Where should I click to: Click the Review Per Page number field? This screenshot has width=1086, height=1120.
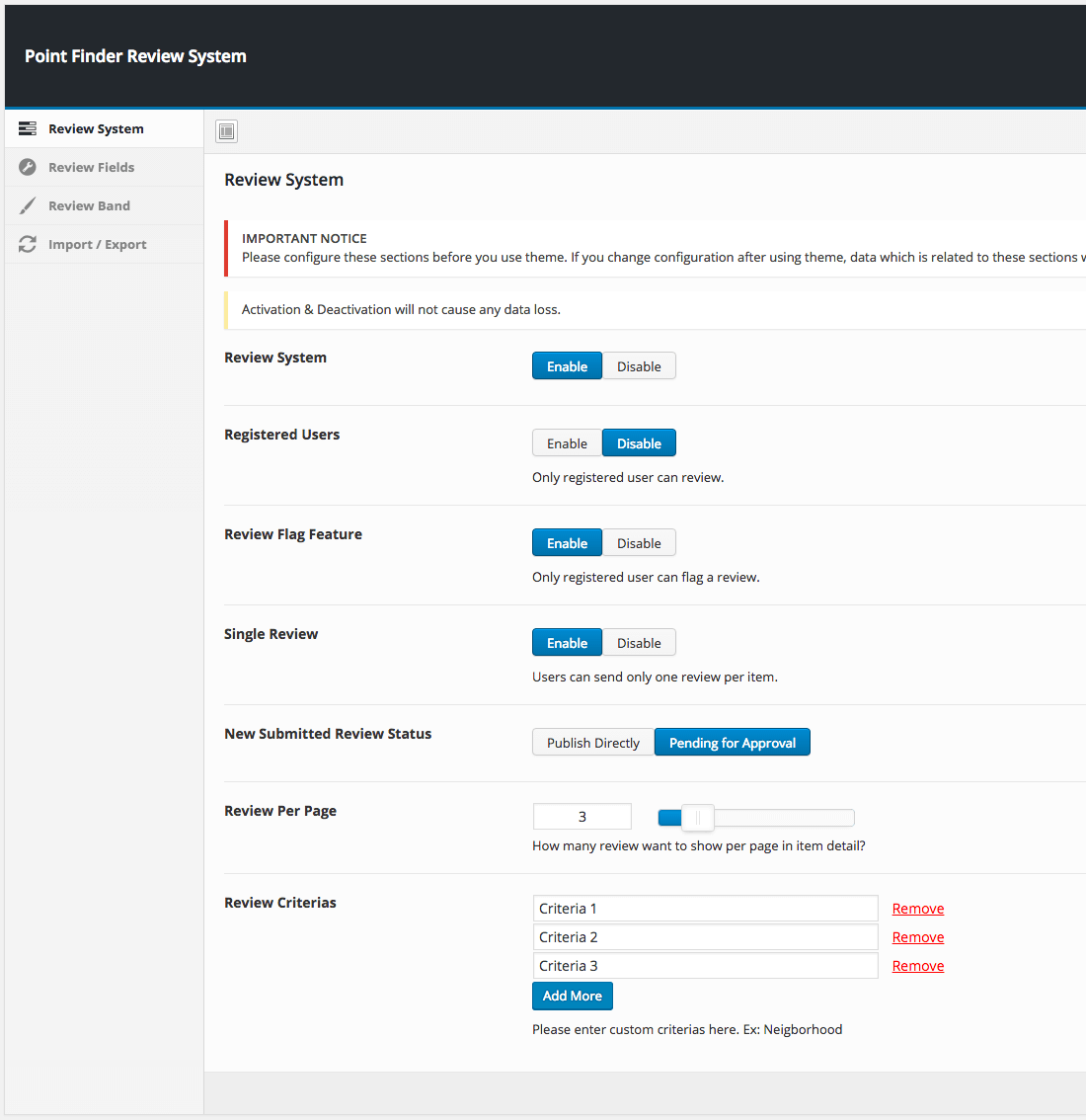(x=582, y=817)
